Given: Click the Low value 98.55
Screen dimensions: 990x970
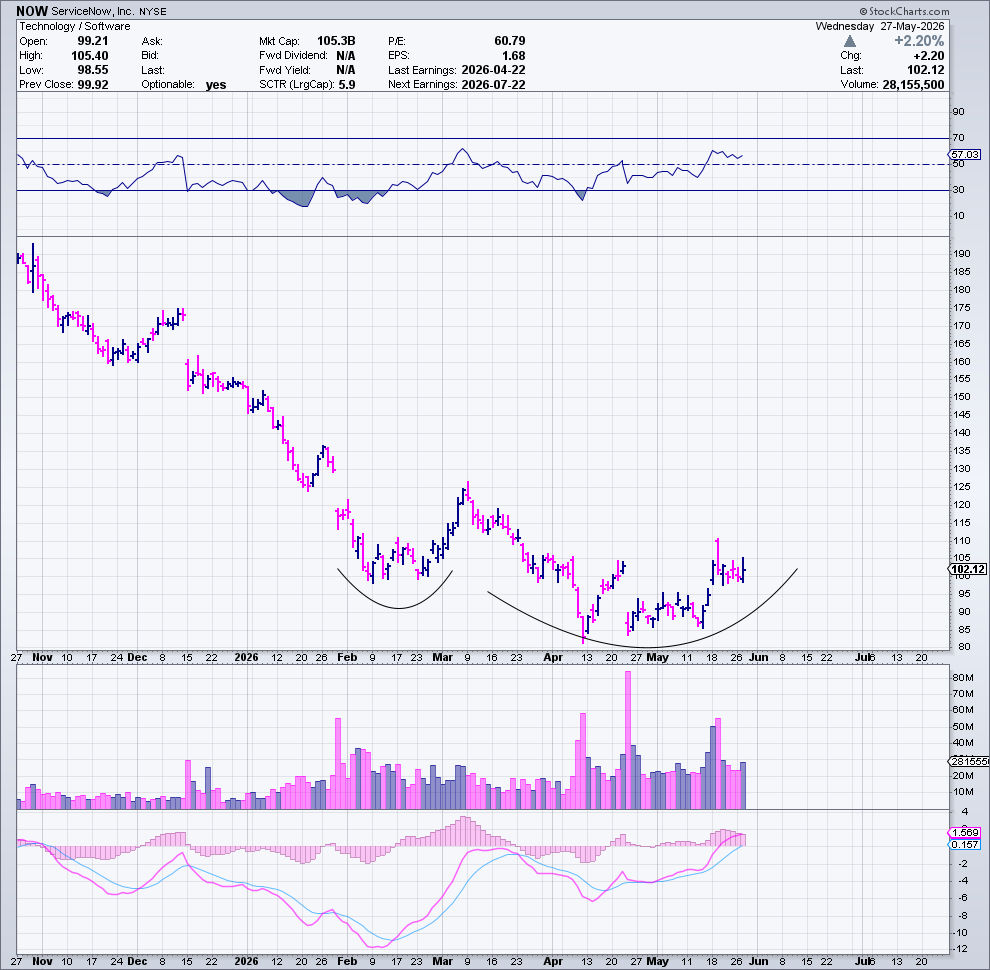Looking at the screenshot, I should tap(93, 70).
